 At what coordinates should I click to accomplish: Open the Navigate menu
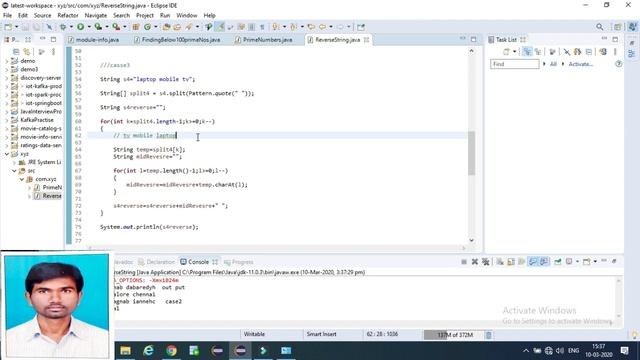coord(96,16)
